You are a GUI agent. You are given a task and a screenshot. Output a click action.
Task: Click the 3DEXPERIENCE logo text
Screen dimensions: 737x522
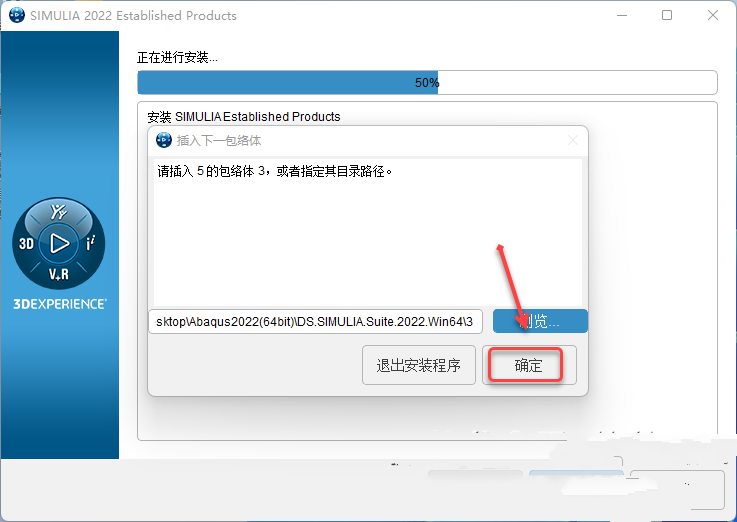pyautogui.click(x=60, y=304)
